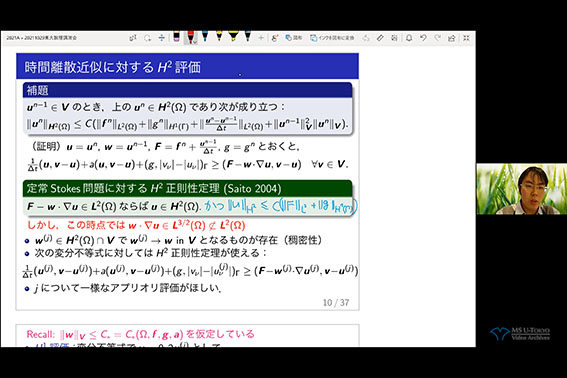Click the green Stokes theorem heading (Saito 2004)

click(187, 188)
